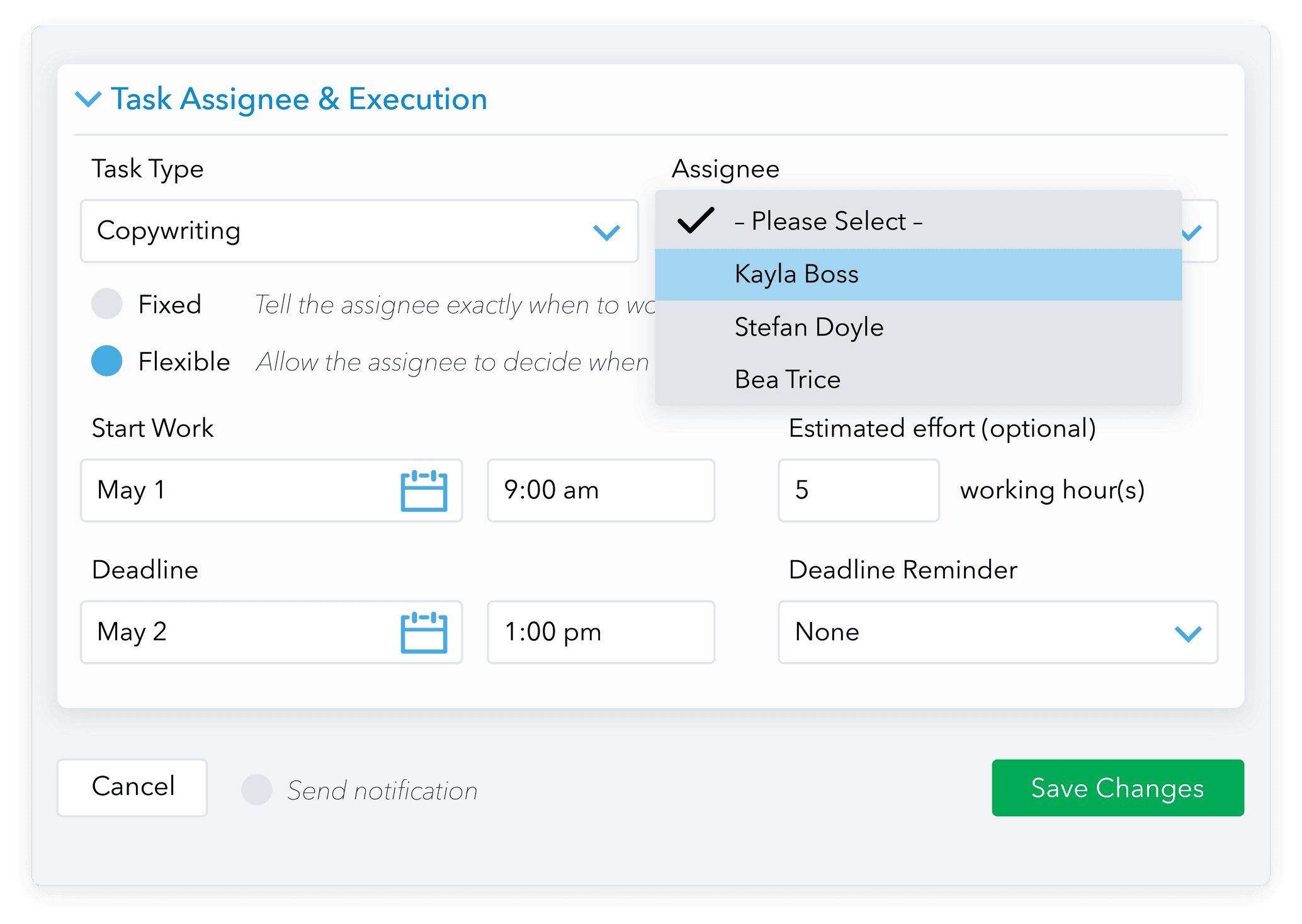Screen dimensions: 1302x924
Task: Open the Task Type dropdown
Action: pyautogui.click(x=359, y=231)
